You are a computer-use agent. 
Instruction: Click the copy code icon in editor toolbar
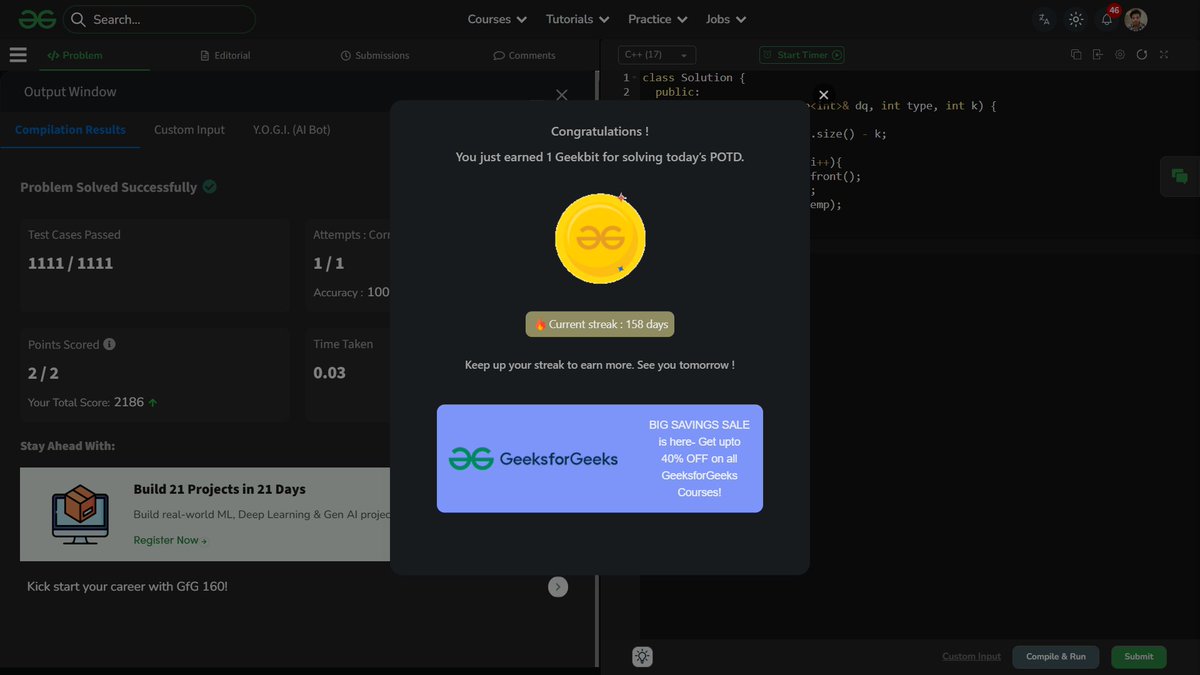[1076, 55]
